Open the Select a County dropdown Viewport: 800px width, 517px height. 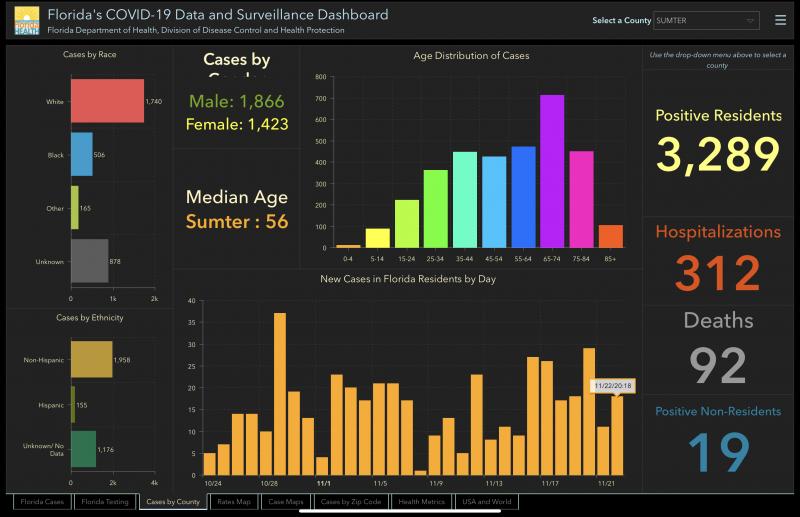[706, 20]
